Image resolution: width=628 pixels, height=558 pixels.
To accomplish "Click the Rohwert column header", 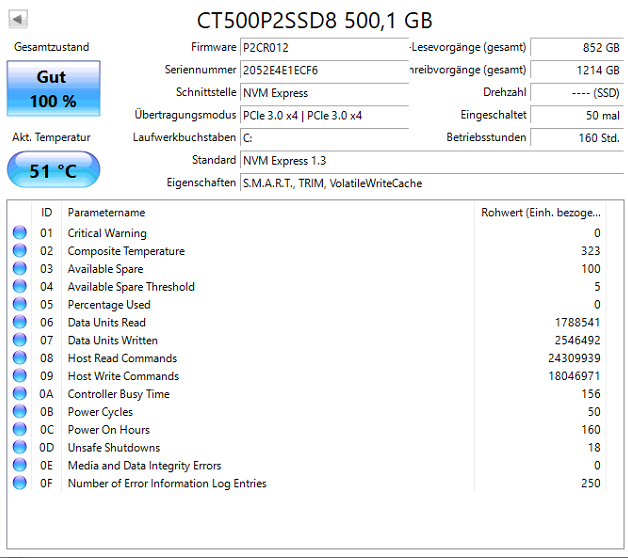I will coord(541,212).
